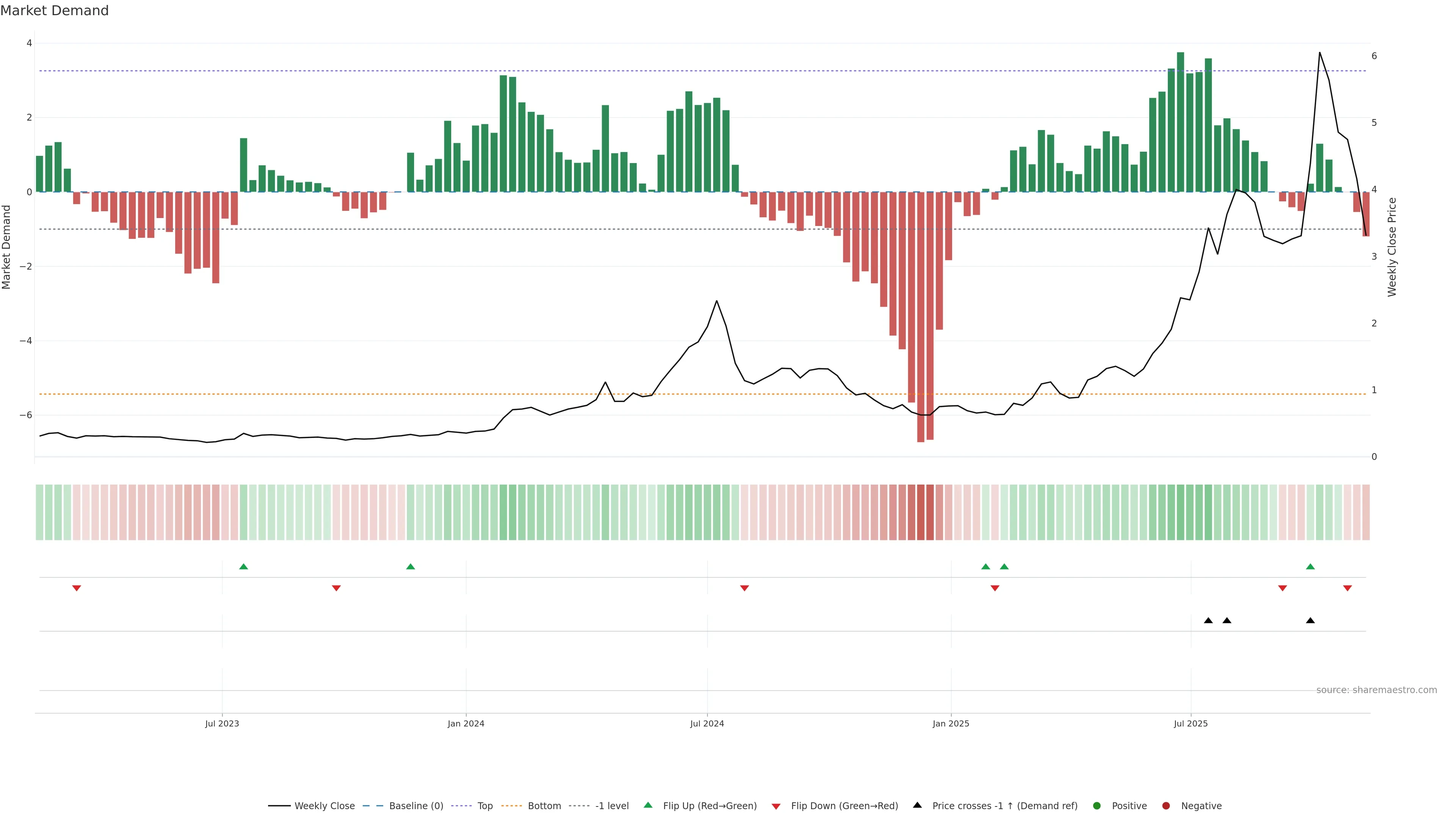The width and height of the screenshot is (1456, 819).
Task: Click the red flip-down marker after Jul 2024
Action: [x=744, y=588]
